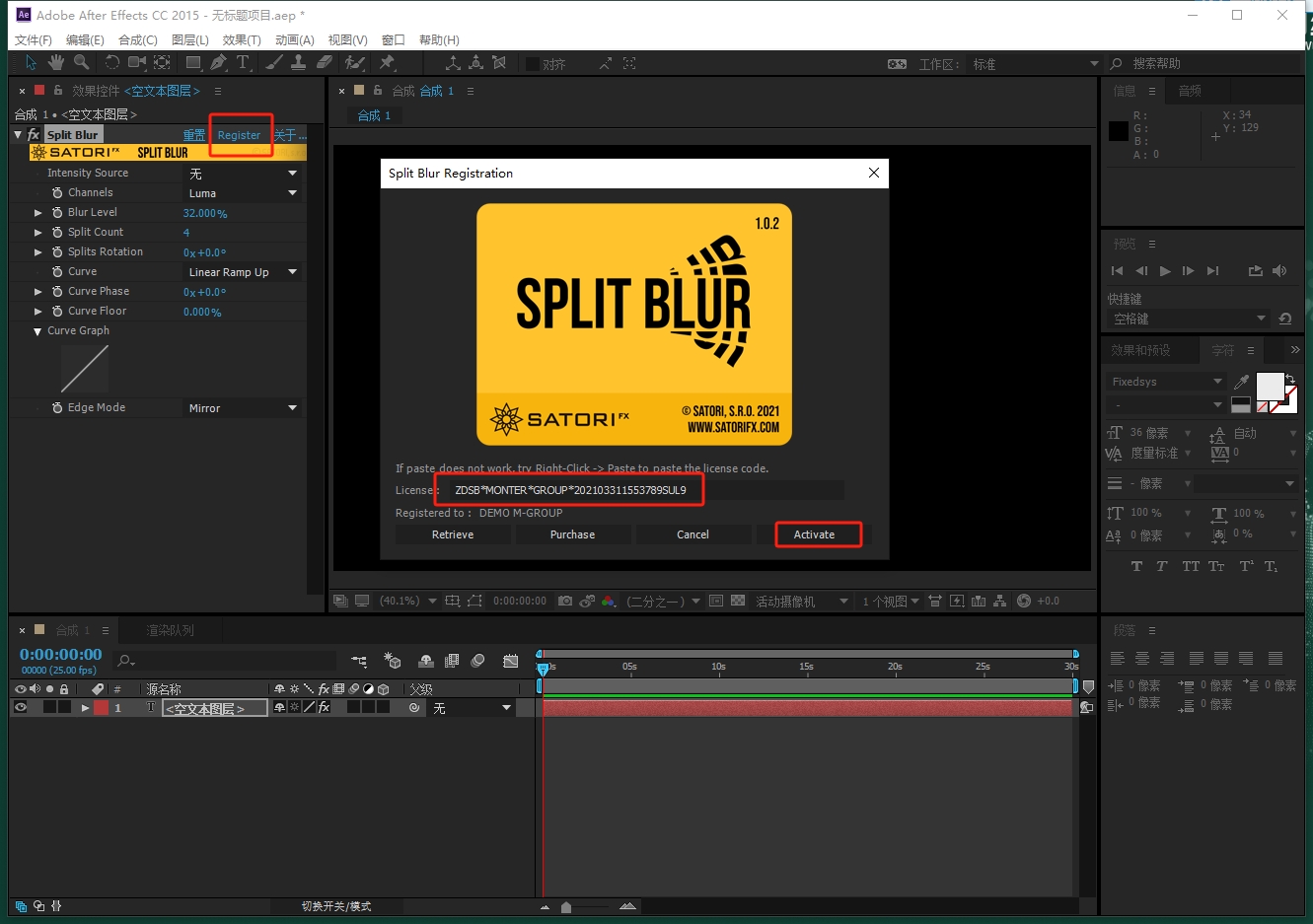Activate the Zoom magnifier tool

tap(82, 62)
